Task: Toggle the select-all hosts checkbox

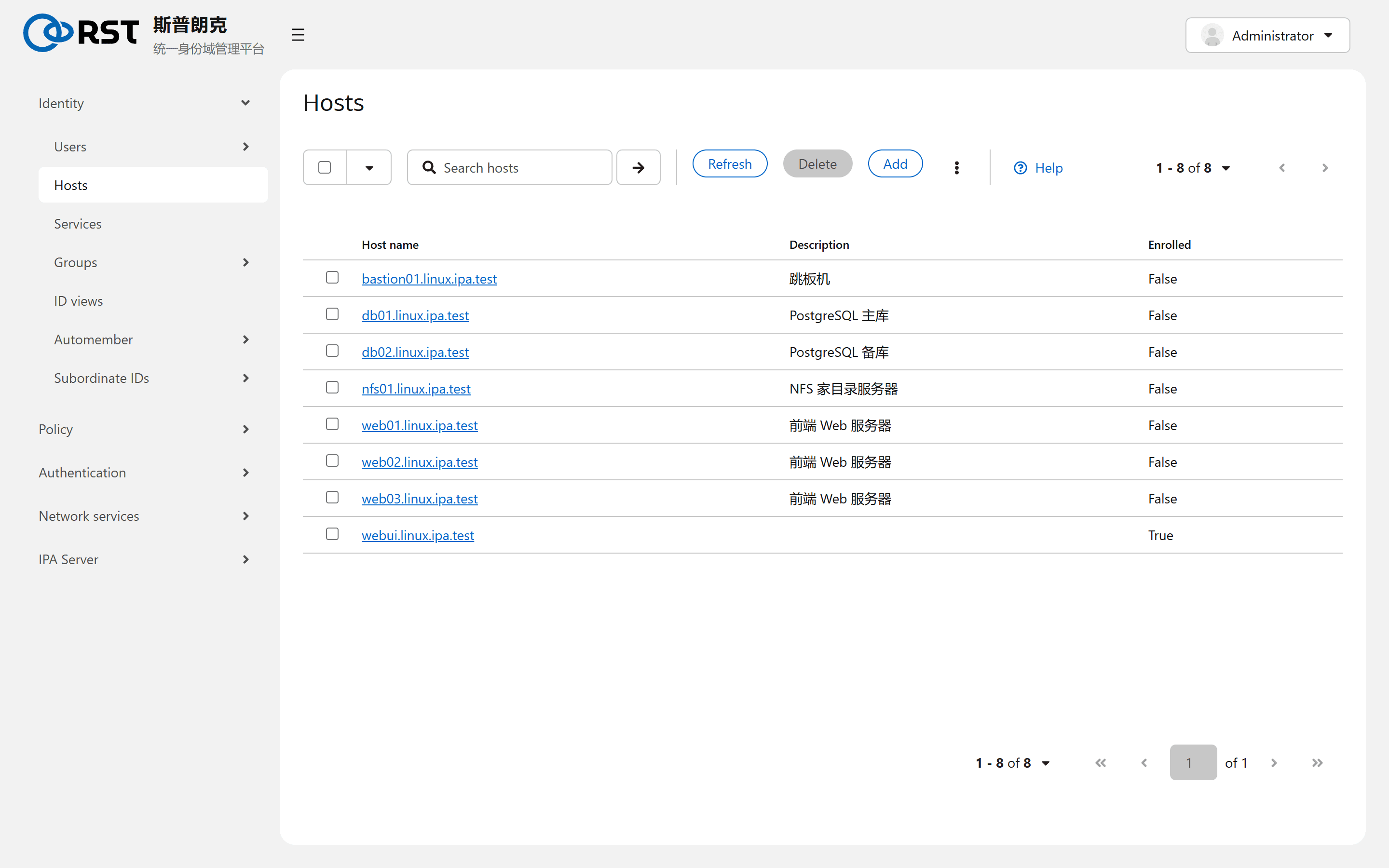Action: tap(324, 168)
